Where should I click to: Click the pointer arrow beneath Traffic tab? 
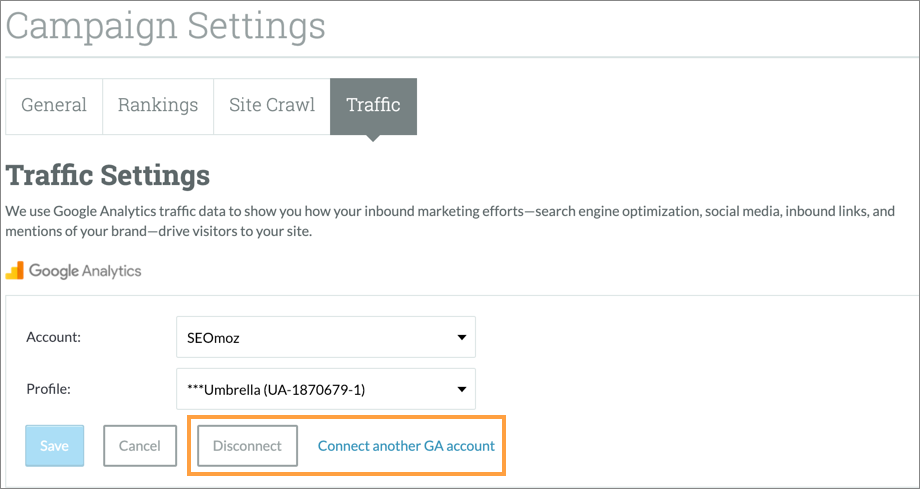pyautogui.click(x=373, y=139)
